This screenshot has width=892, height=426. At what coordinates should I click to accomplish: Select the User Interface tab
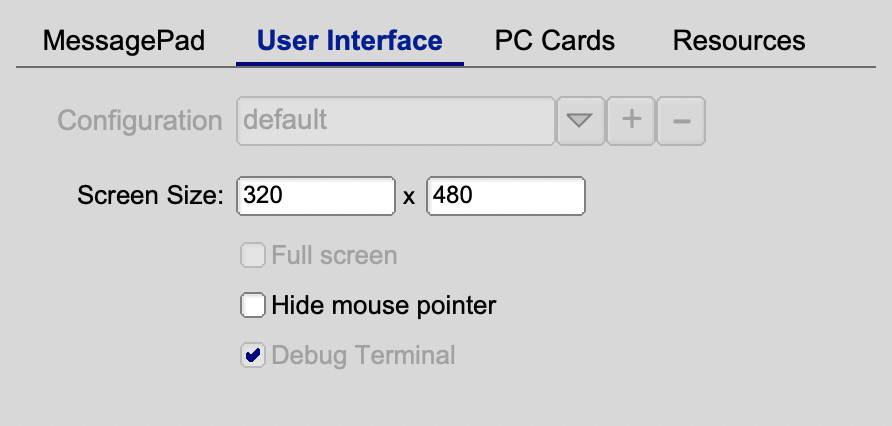[349, 41]
